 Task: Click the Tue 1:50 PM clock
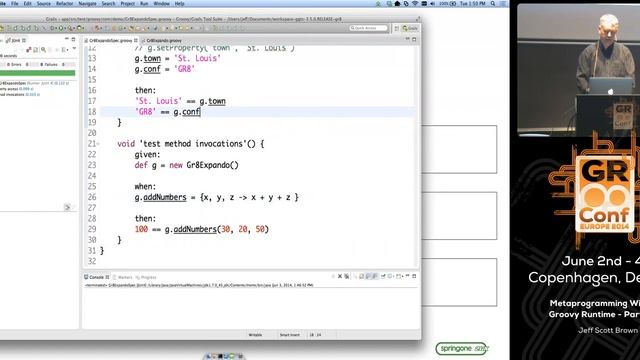tap(472, 3)
